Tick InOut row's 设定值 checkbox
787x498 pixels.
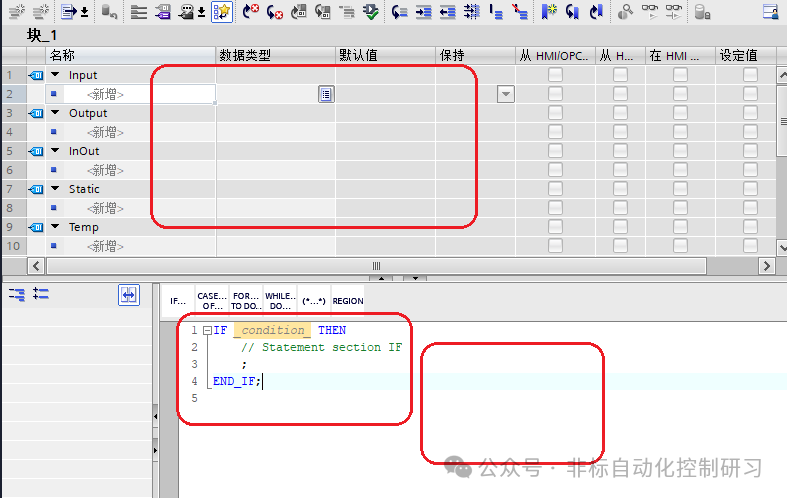coord(750,151)
